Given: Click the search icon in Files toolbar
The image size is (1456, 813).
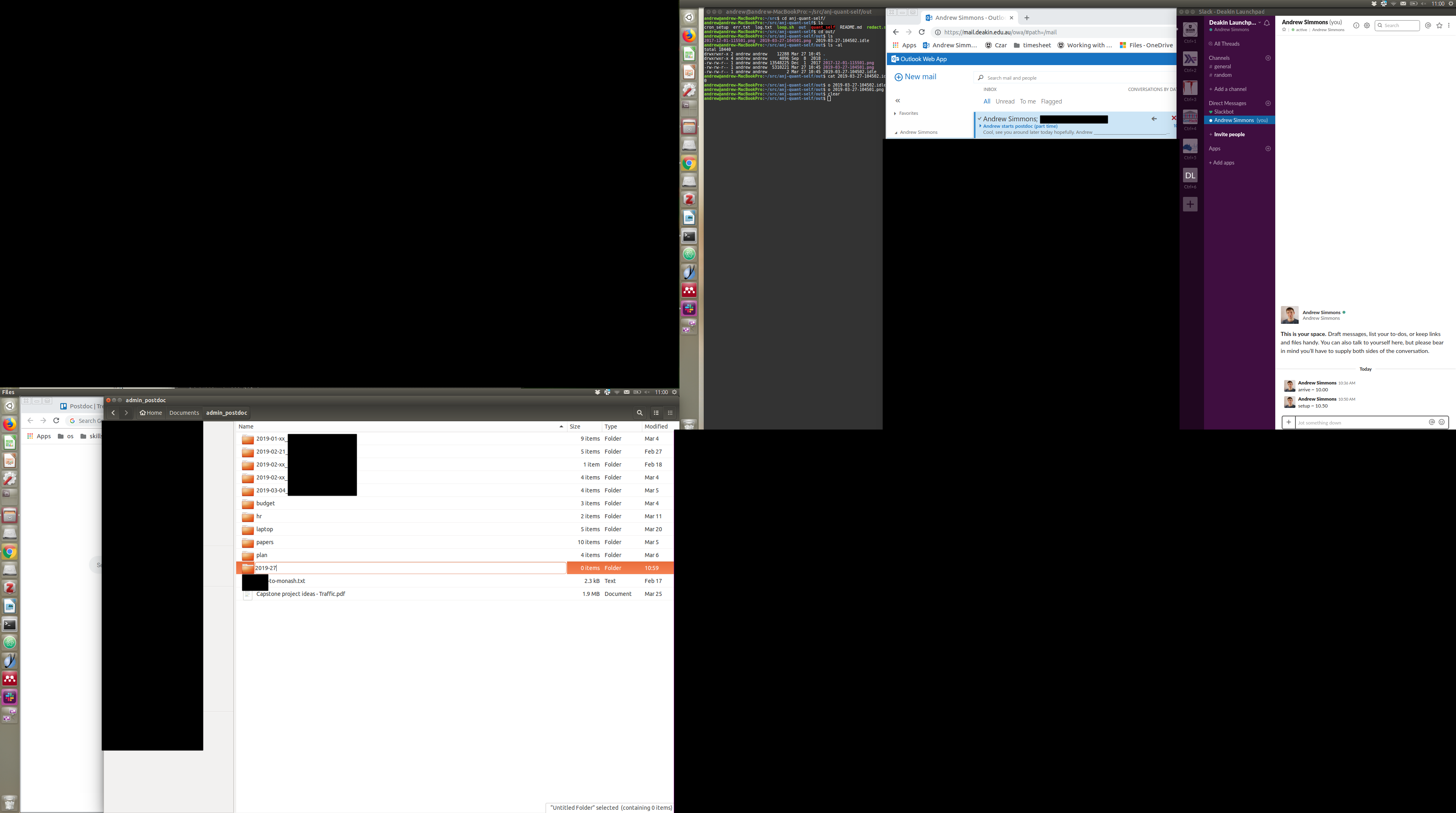Looking at the screenshot, I should tap(639, 413).
